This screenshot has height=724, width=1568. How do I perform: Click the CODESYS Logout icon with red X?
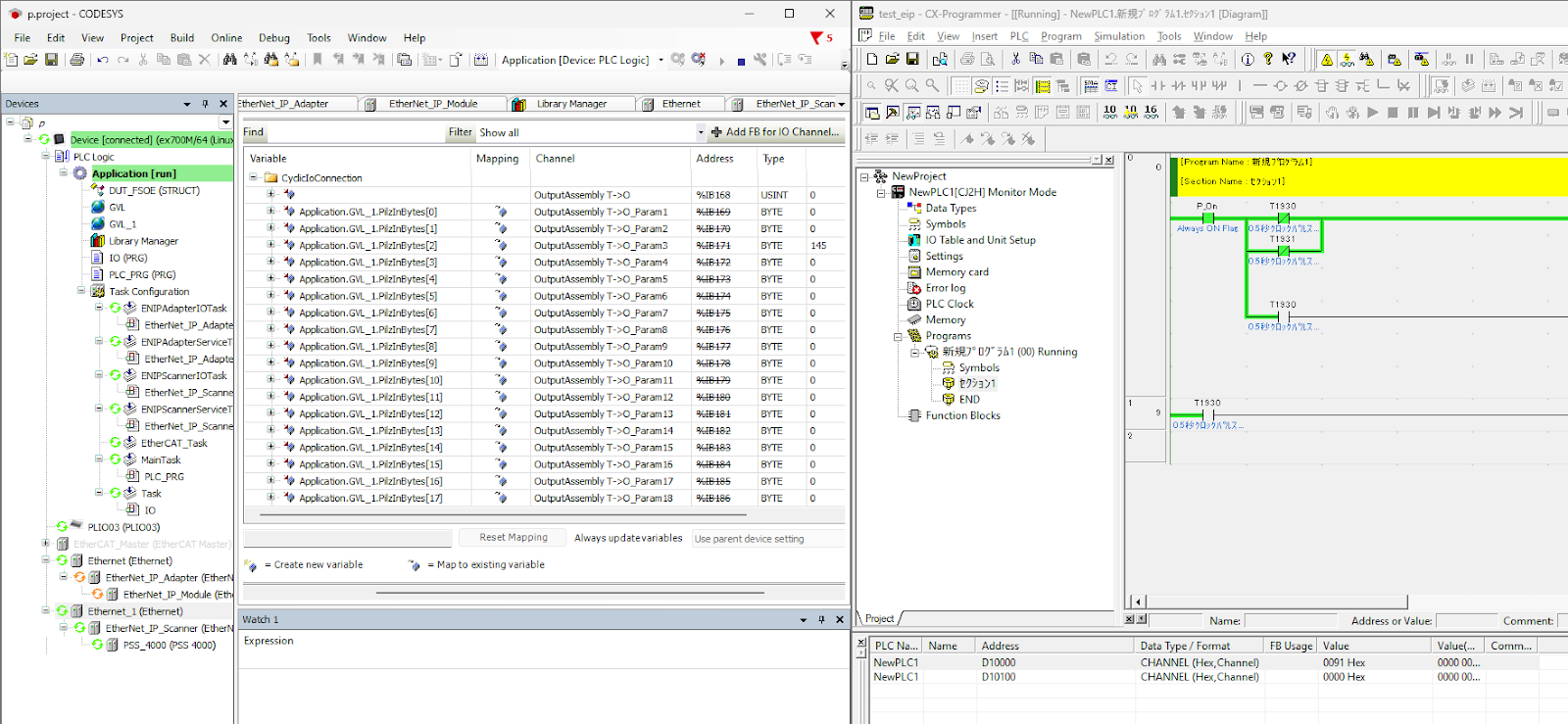coord(699,60)
